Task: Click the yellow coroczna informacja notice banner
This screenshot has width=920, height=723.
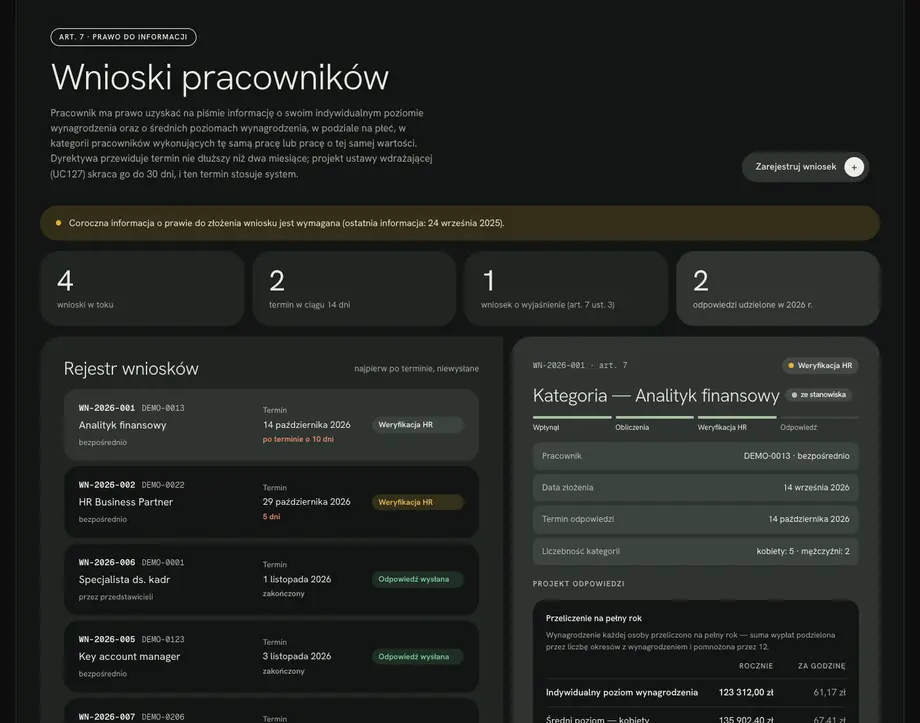Action: [x=459, y=223]
